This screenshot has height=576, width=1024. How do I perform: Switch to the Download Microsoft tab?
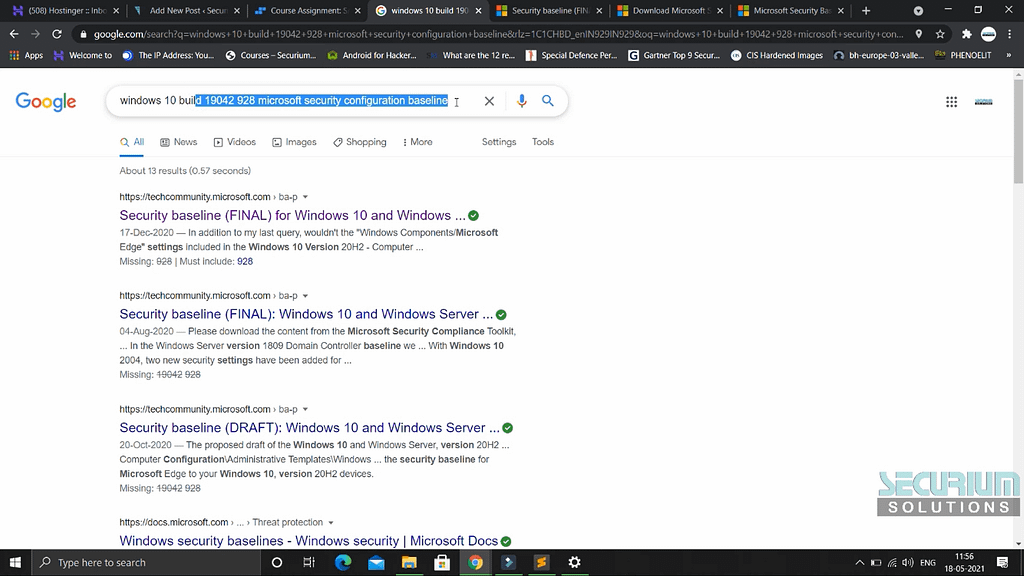tap(670, 10)
